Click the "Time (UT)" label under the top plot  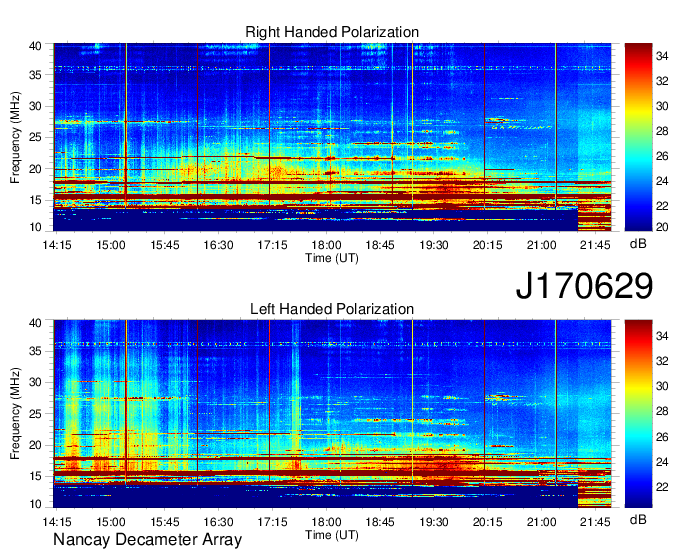point(332,258)
